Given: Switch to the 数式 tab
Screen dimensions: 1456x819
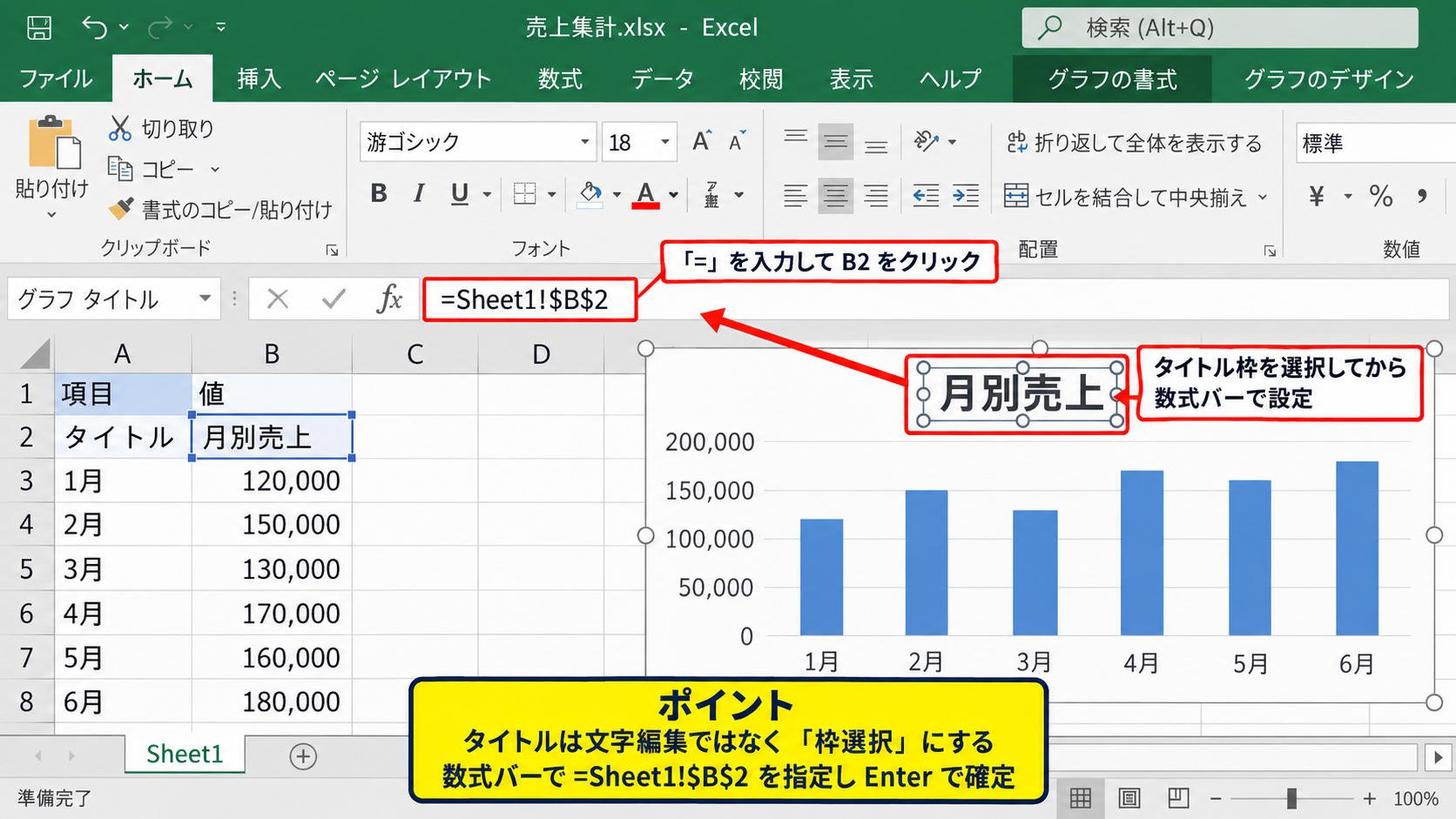Looking at the screenshot, I should 560,79.
